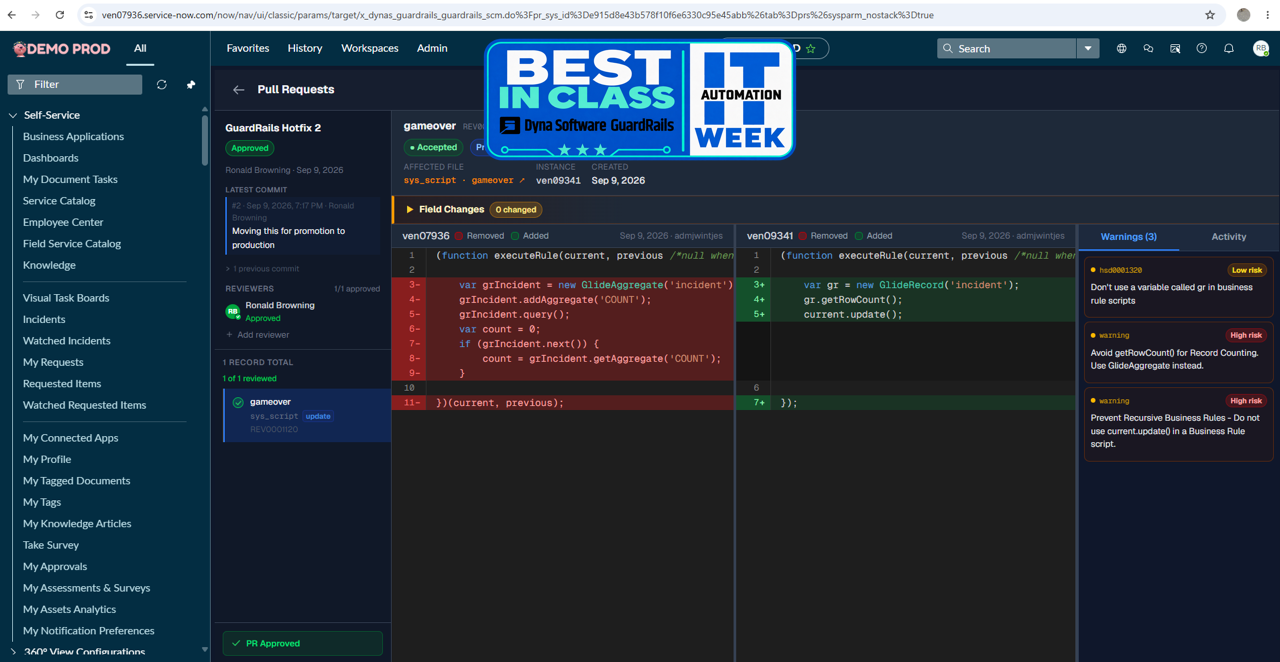Click the Accepted status badge

(x=433, y=147)
